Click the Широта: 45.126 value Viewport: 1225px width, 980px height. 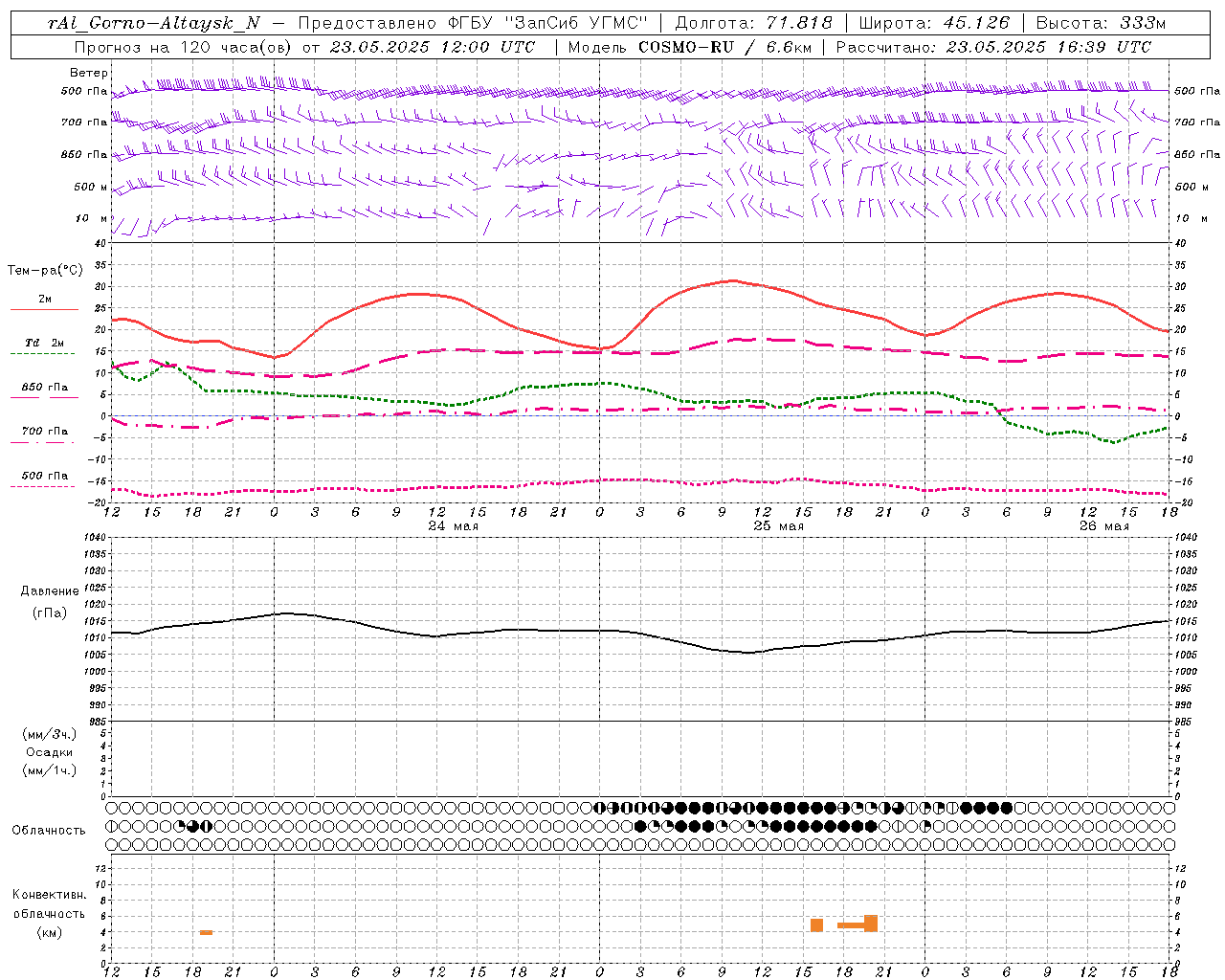[933, 23]
